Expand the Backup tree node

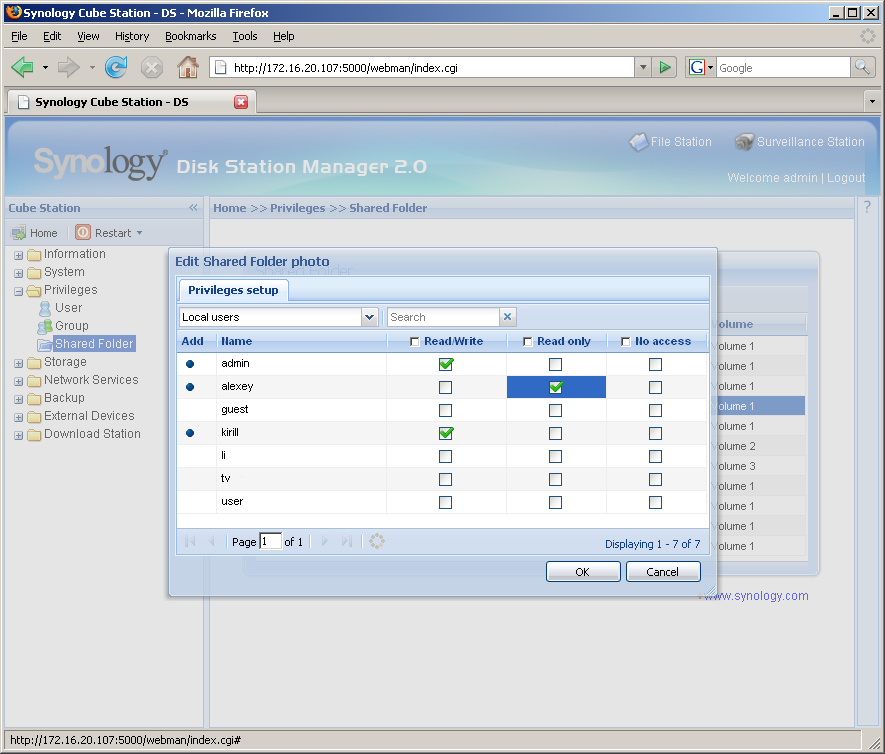pos(19,400)
